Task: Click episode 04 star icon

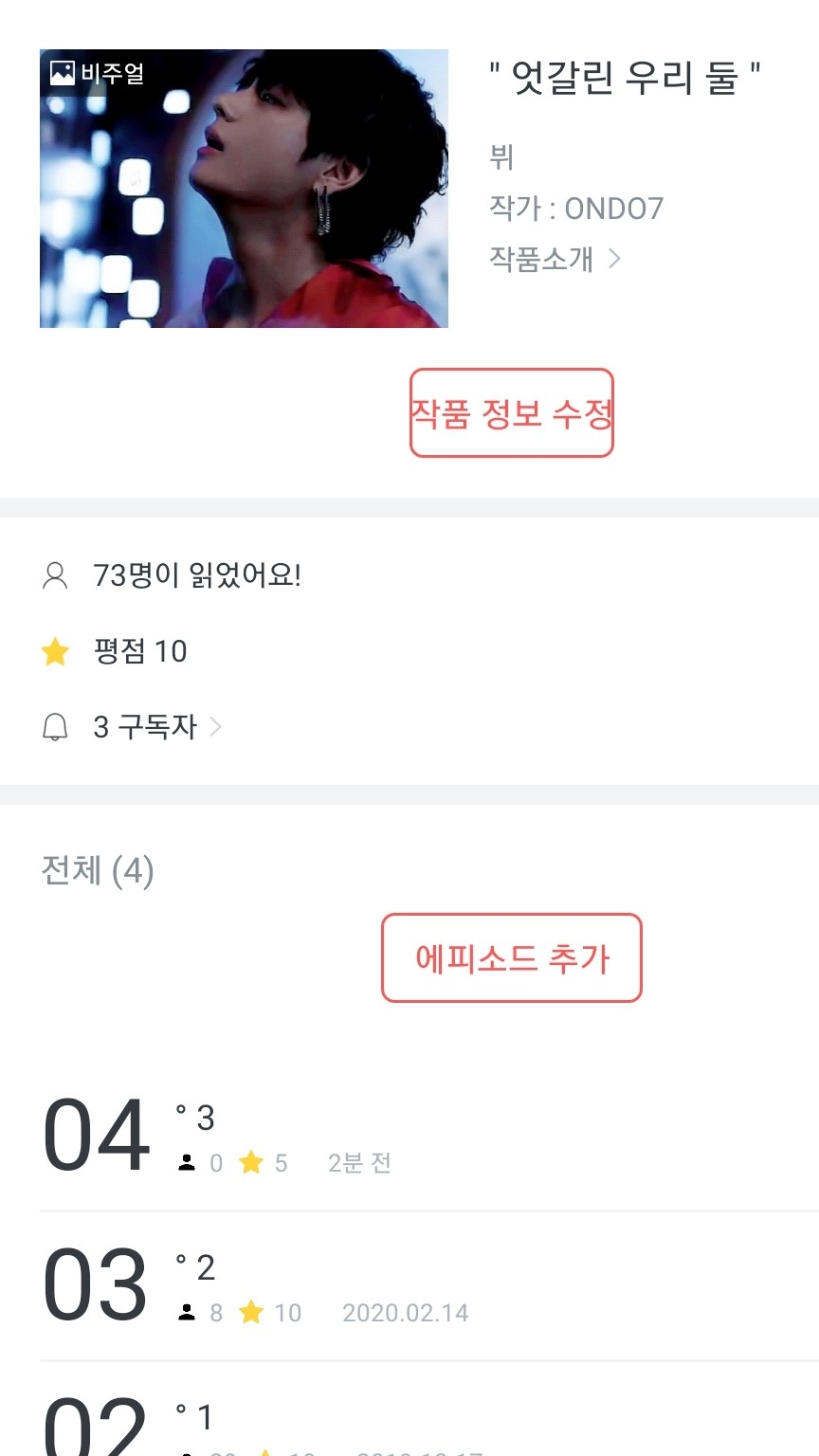Action: 251,1162
